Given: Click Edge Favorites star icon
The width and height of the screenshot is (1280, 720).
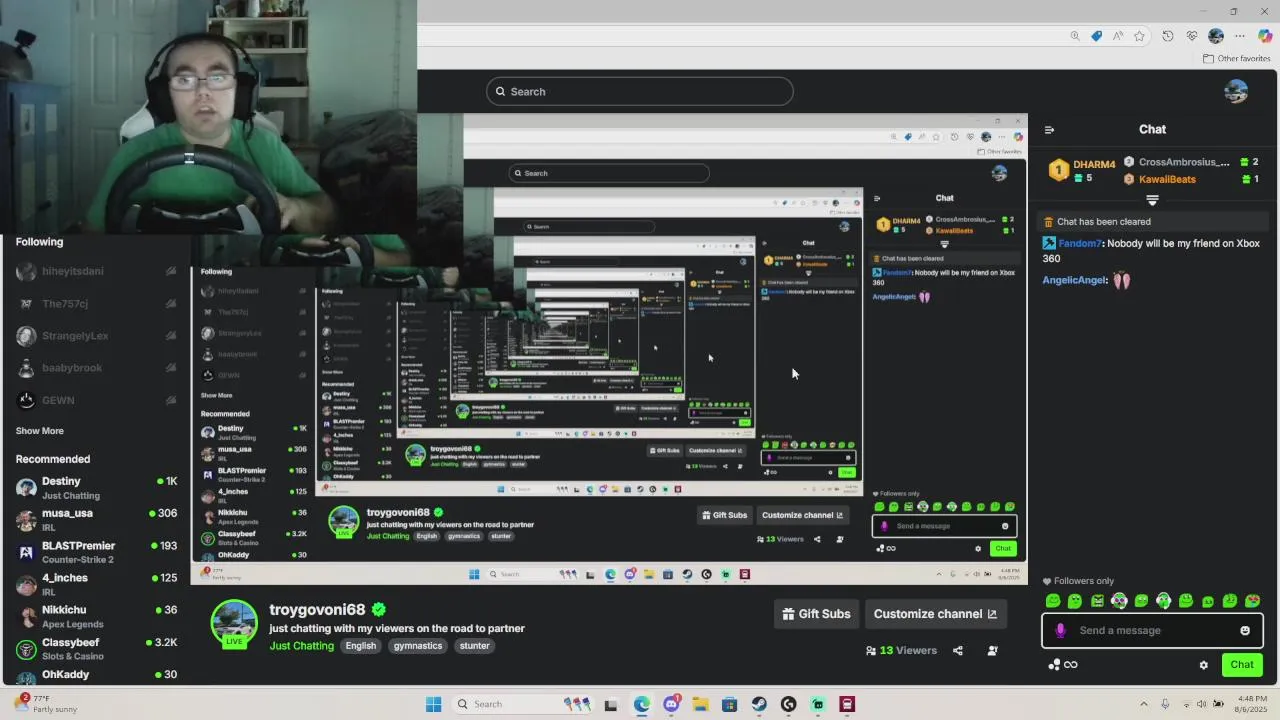Looking at the screenshot, I should coord(1139,36).
